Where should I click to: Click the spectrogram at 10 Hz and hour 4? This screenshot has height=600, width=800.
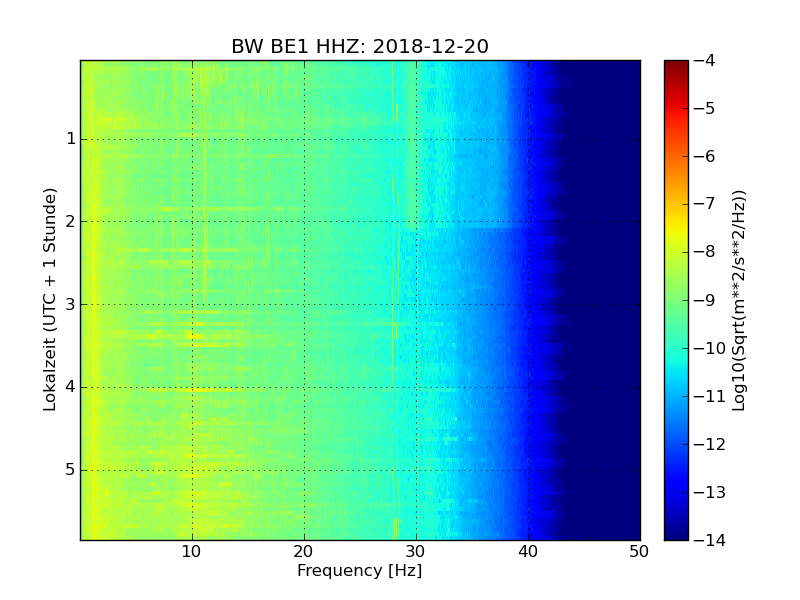click(192, 387)
